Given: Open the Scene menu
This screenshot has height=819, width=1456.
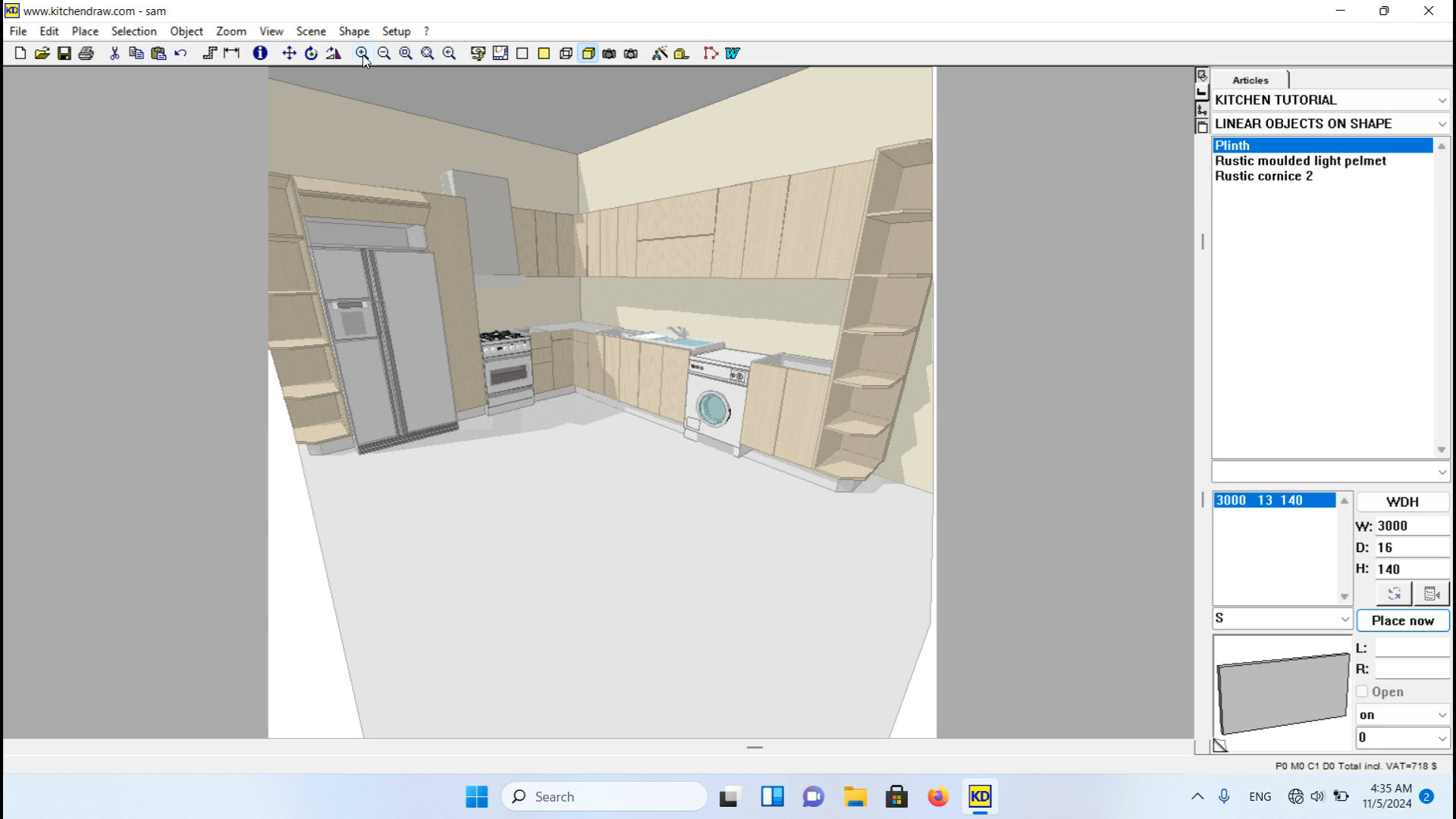Looking at the screenshot, I should point(310,31).
